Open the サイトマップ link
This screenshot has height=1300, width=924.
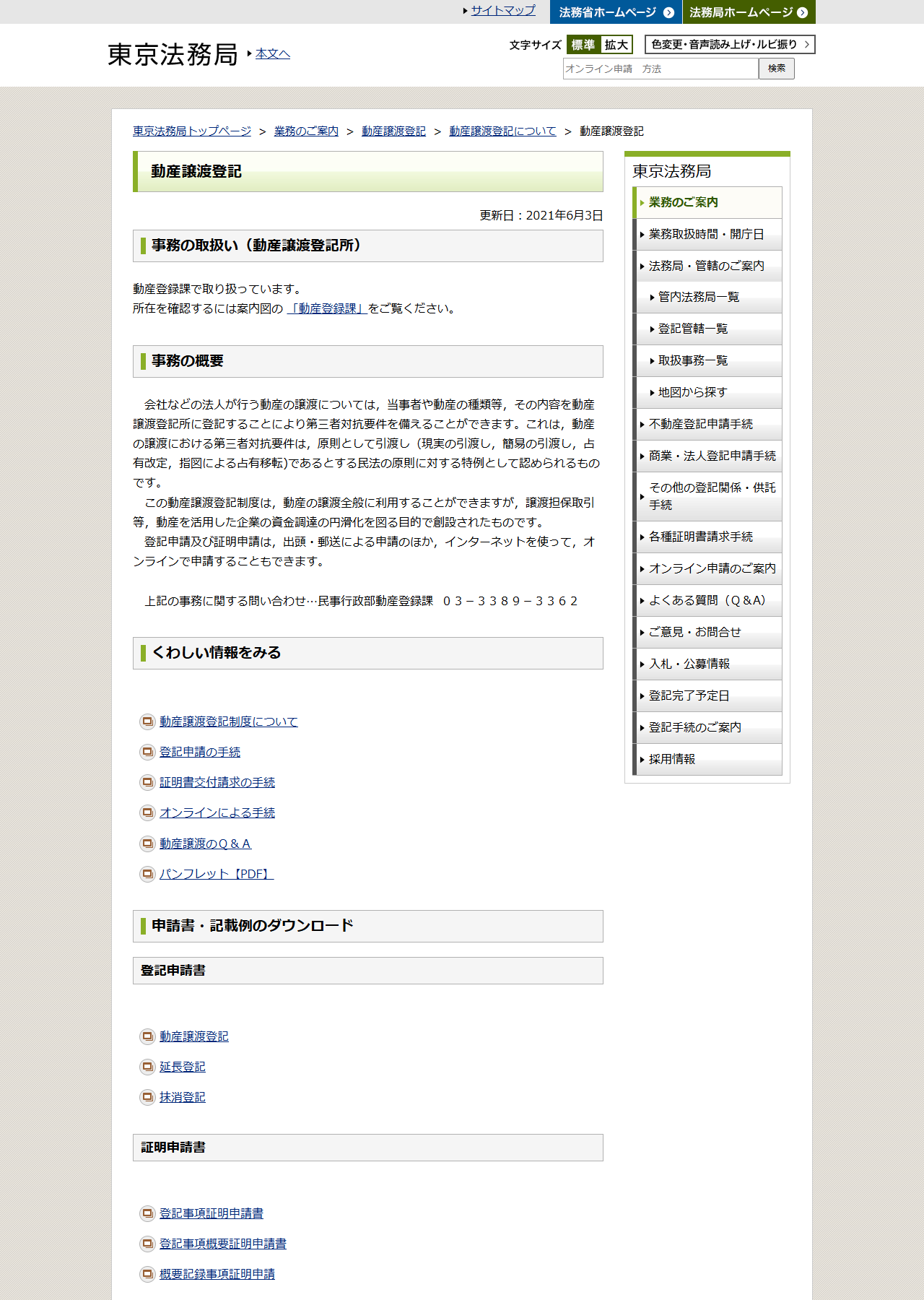(x=503, y=10)
